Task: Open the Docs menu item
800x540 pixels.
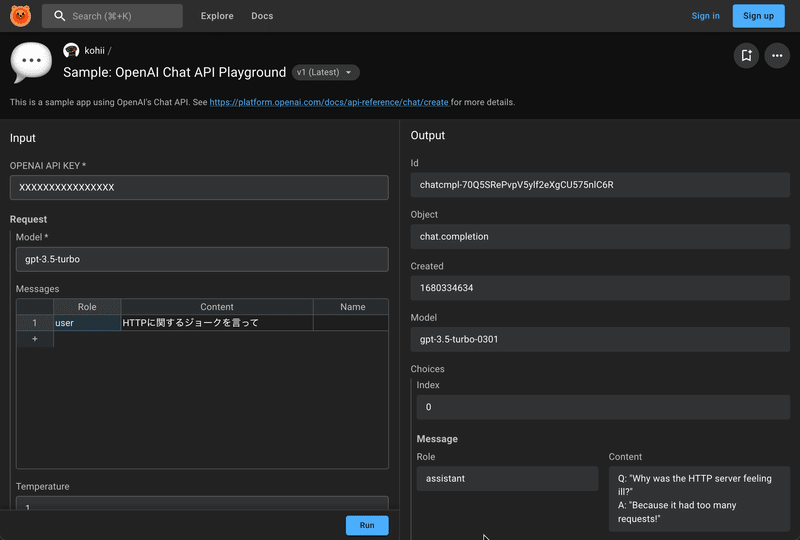Action: click(262, 16)
